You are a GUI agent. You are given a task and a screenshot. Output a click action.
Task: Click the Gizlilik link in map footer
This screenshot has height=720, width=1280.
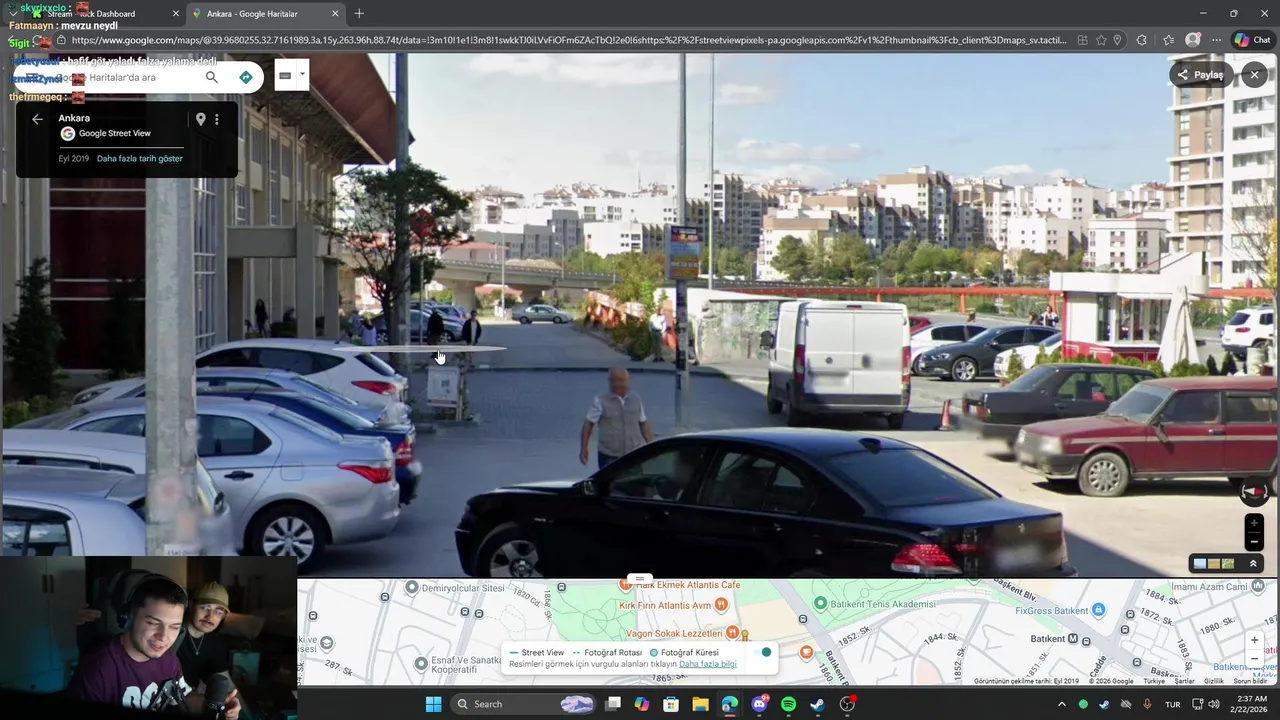coord(1213,681)
